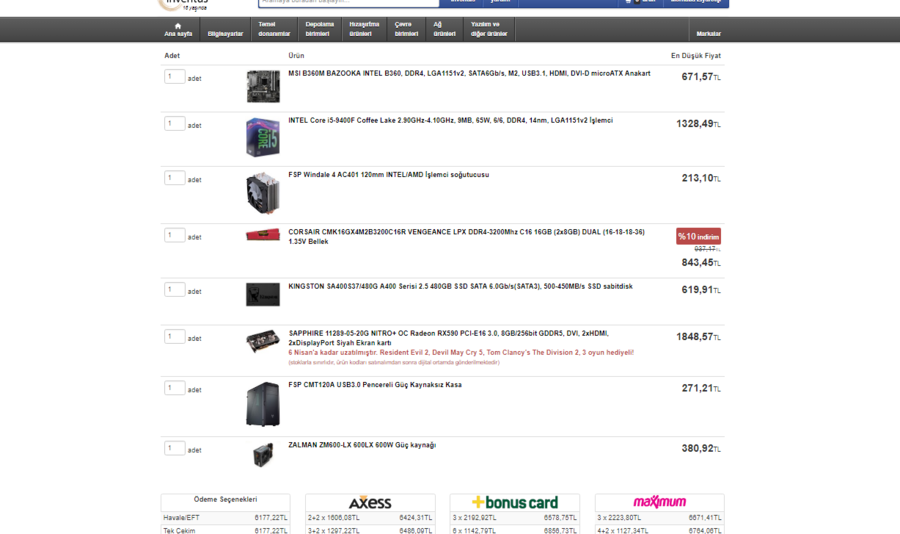Edit quantity field for Corsair memory
The width and height of the screenshot is (900, 534).
[174, 235]
